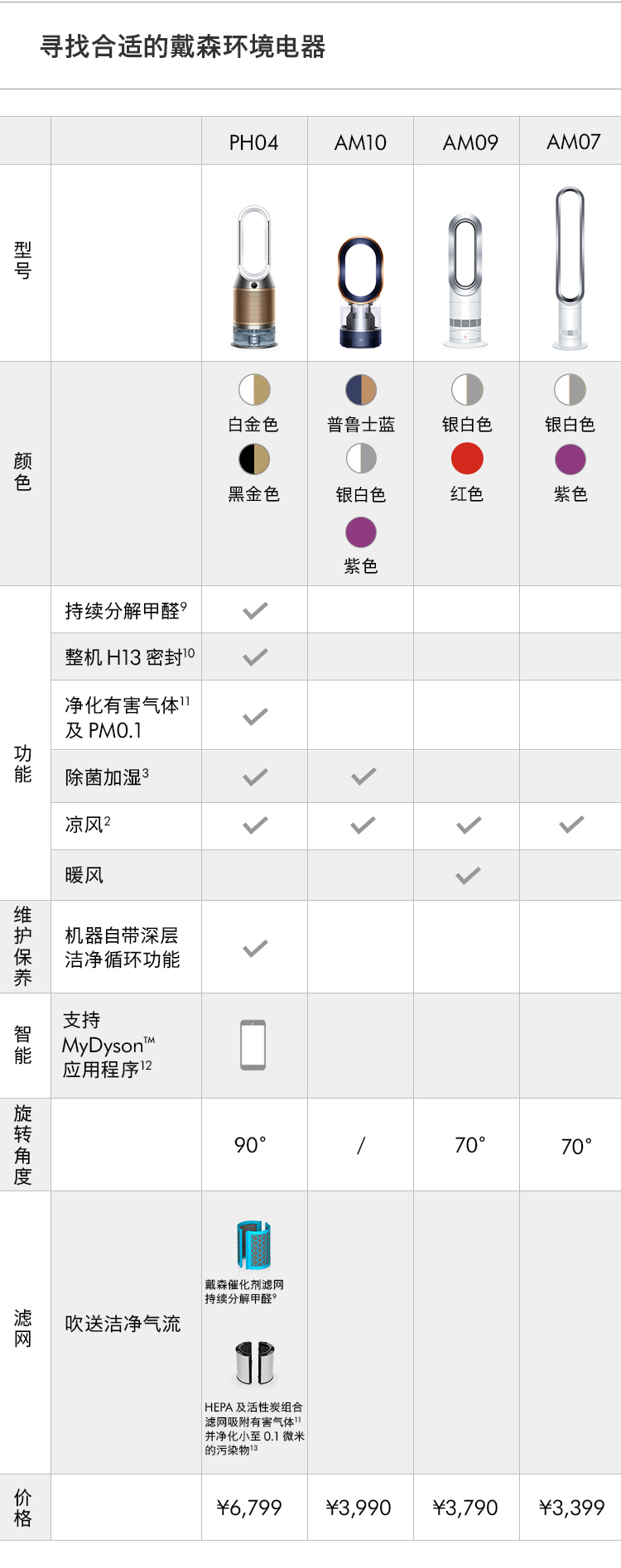Click the AM07 tower fan product image

coord(570,268)
